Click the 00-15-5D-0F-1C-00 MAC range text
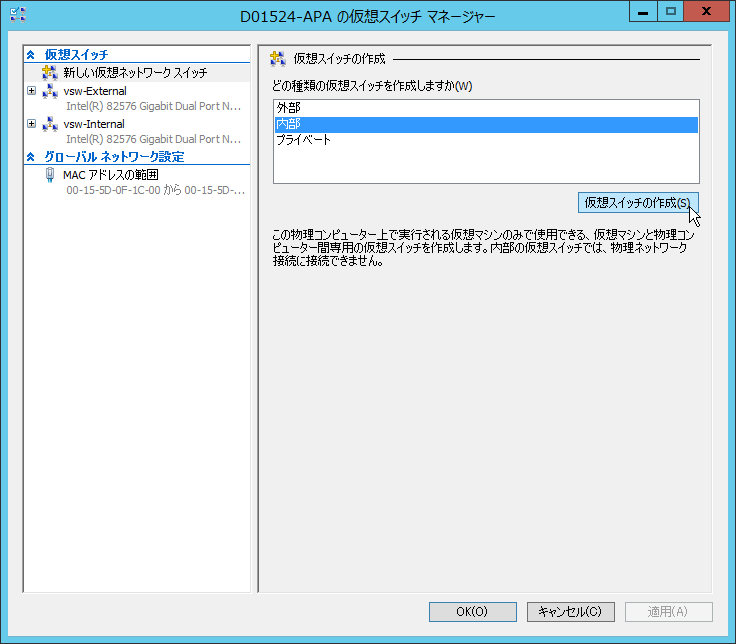 (x=155, y=190)
